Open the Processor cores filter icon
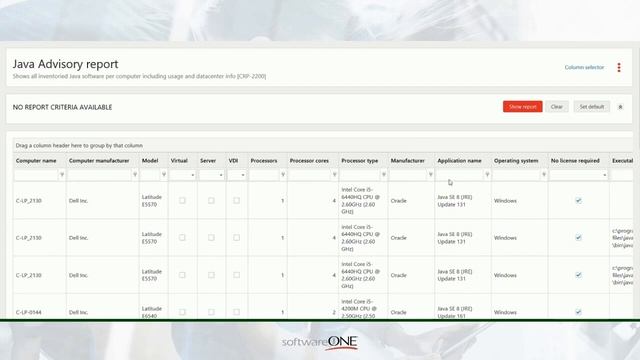640x360 pixels. tap(334, 175)
